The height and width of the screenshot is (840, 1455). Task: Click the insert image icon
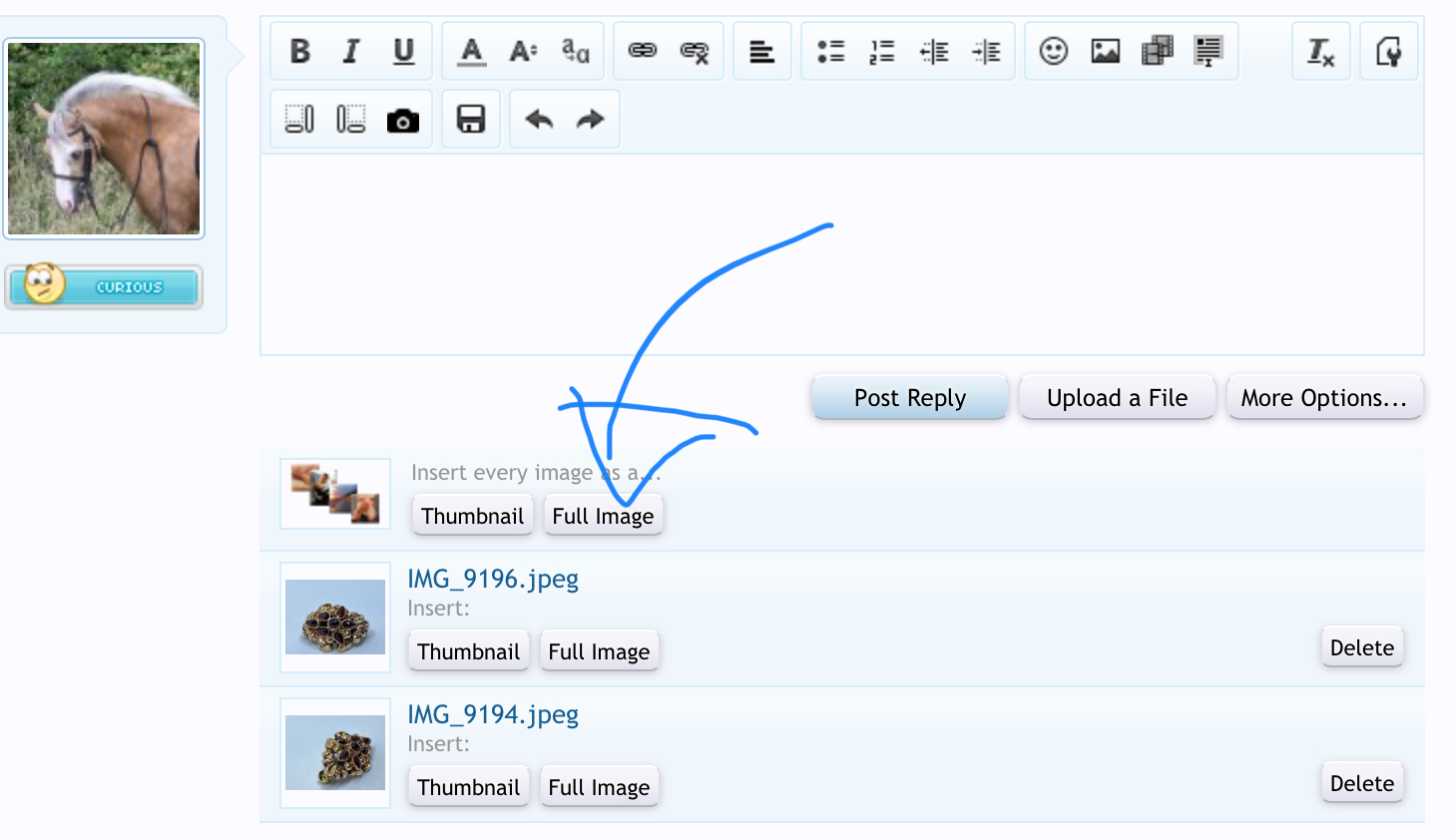(1105, 51)
